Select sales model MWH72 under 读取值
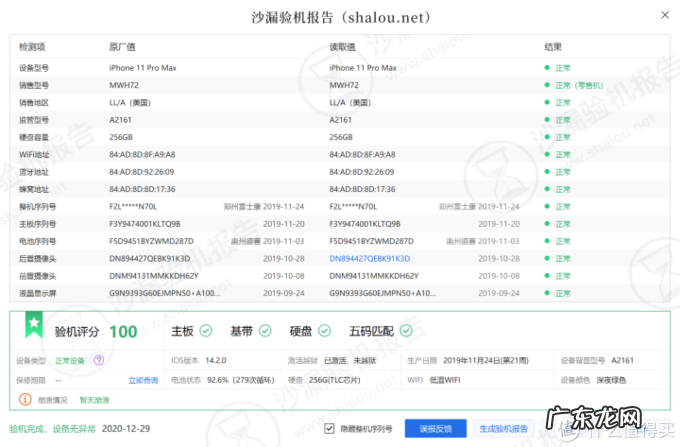Viewport: 680px width, 447px height. [x=344, y=85]
